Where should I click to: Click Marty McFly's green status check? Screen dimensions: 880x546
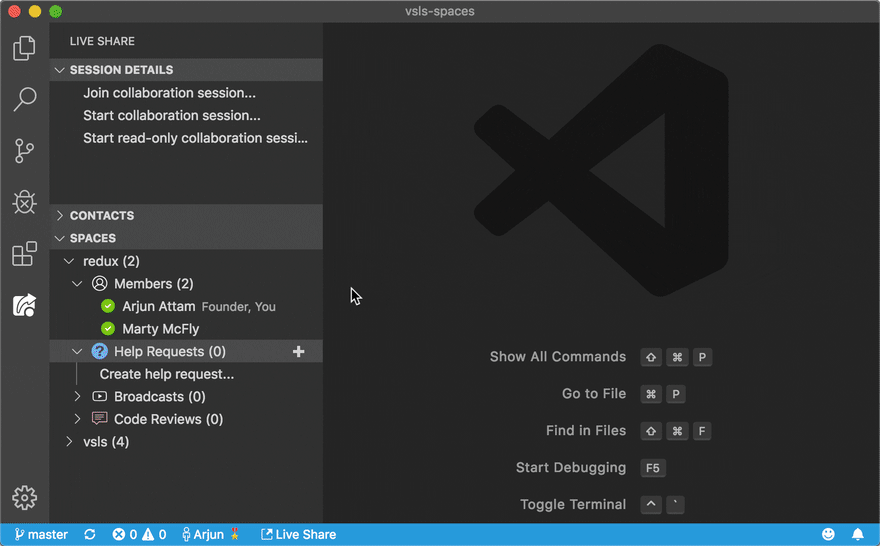point(108,328)
